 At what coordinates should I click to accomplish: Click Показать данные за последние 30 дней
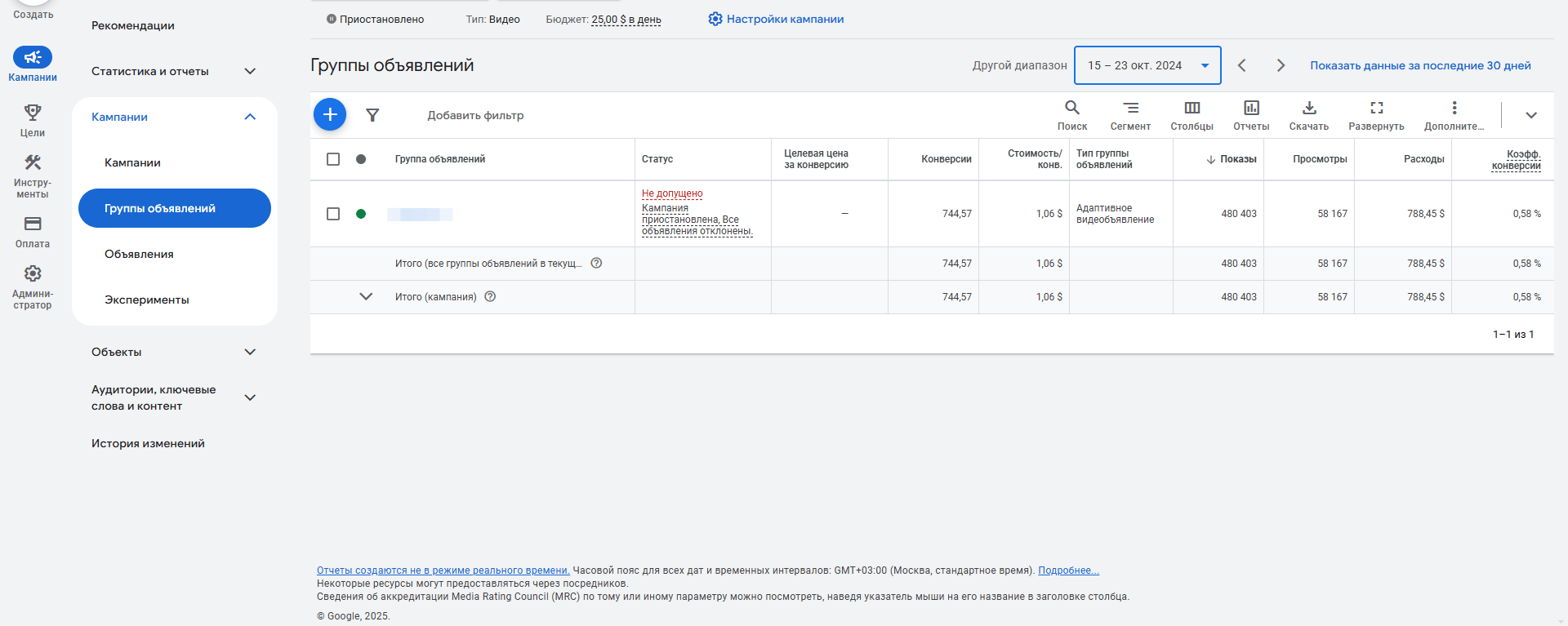pos(1420,65)
